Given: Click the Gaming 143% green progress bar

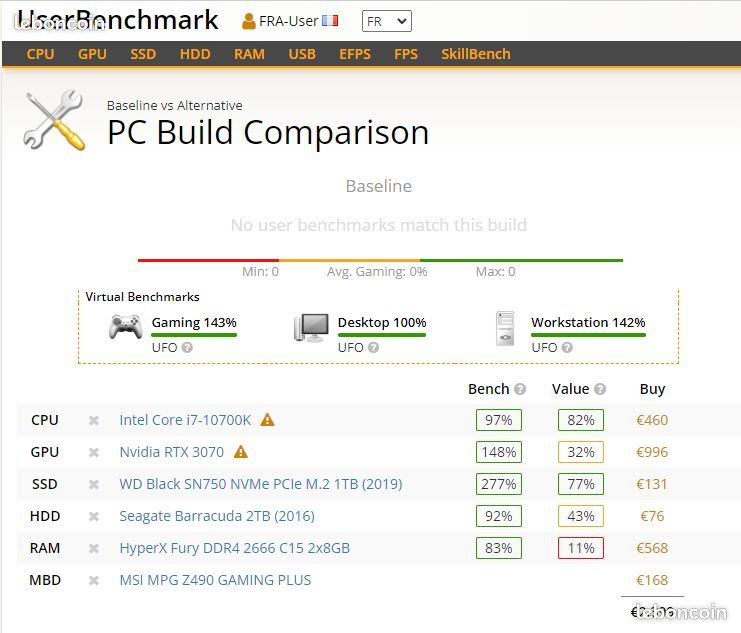Looking at the screenshot, I should click(194, 335).
